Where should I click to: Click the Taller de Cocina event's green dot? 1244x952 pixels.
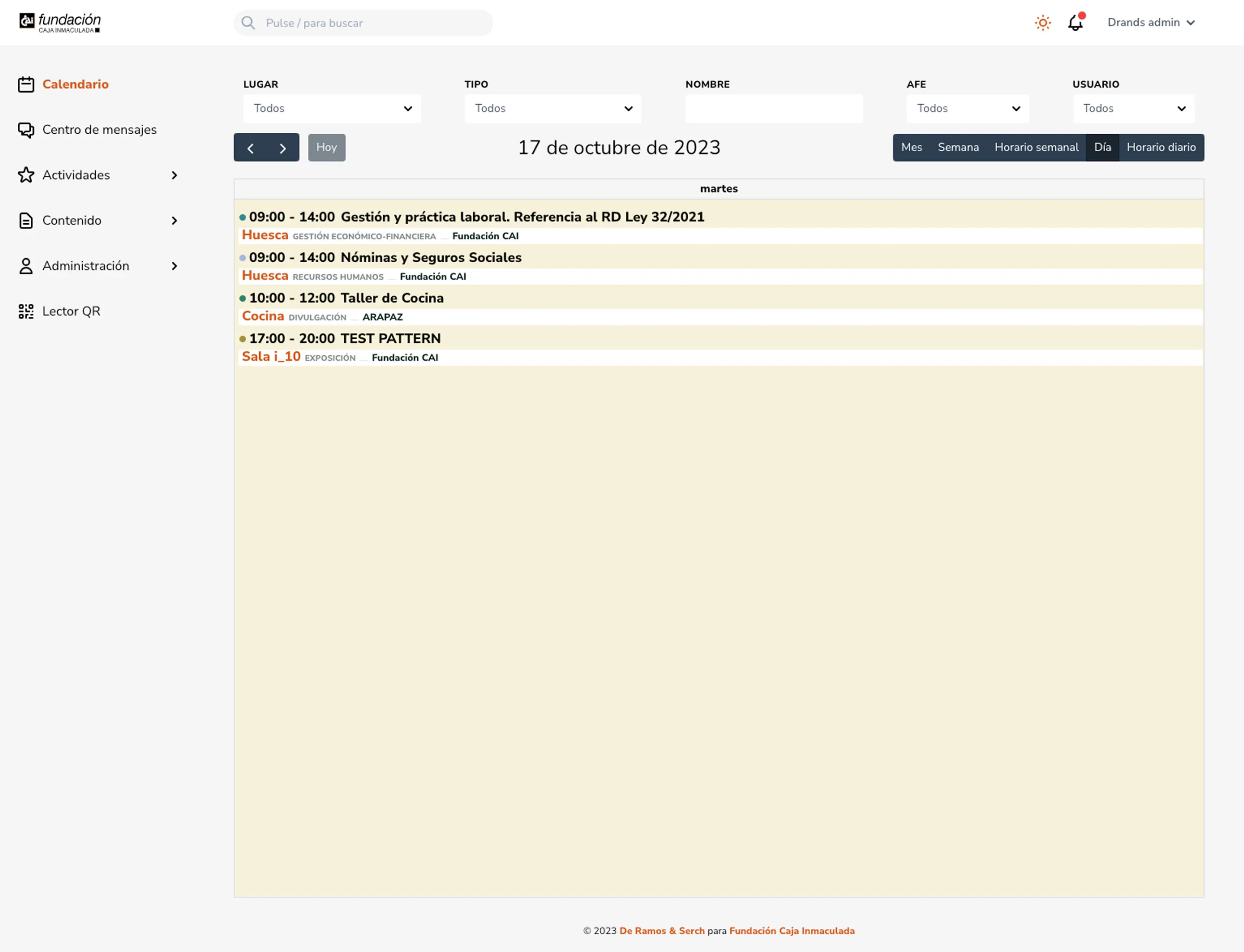pyautogui.click(x=242, y=299)
